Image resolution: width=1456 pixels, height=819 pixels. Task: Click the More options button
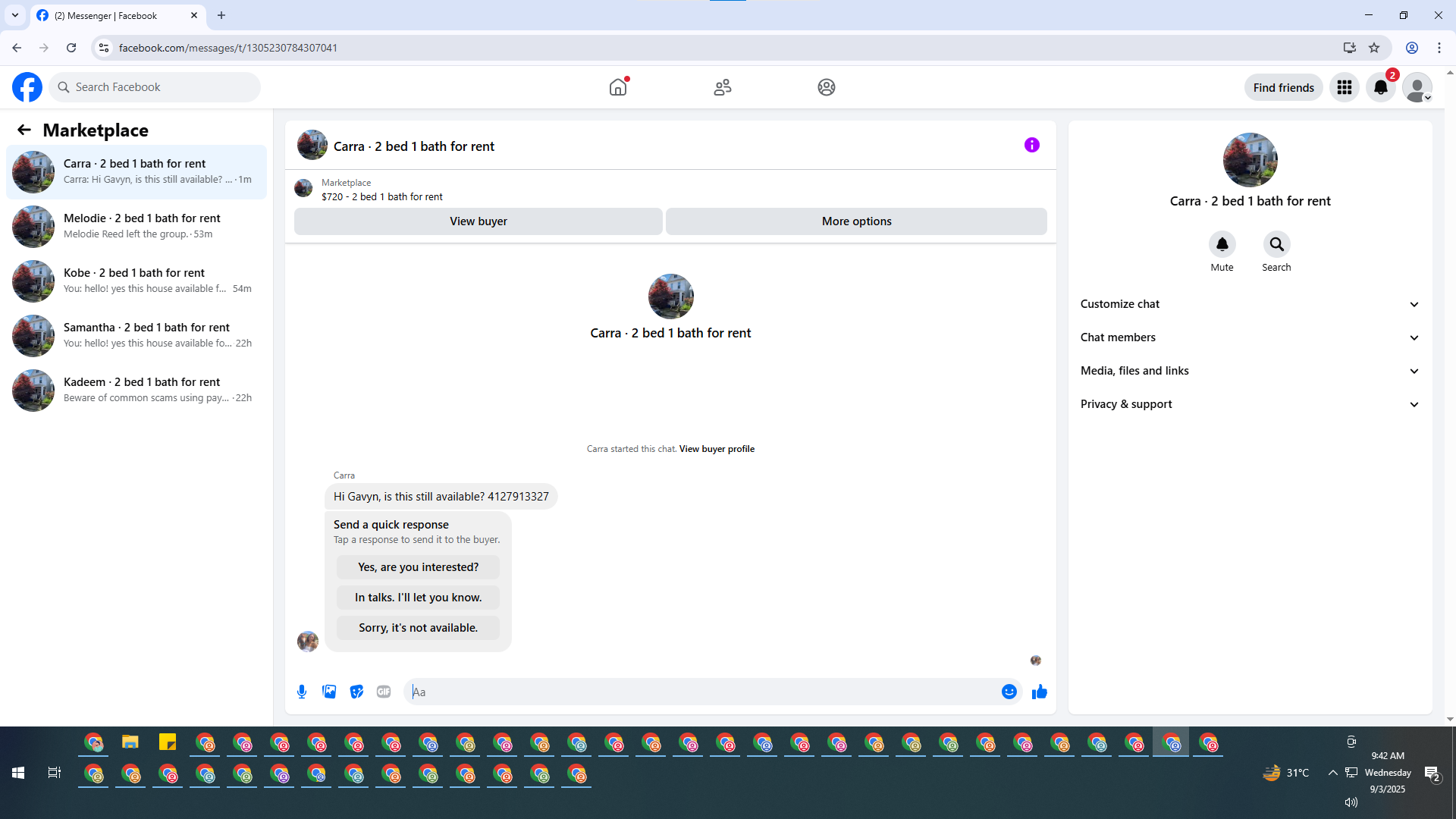pos(857,221)
